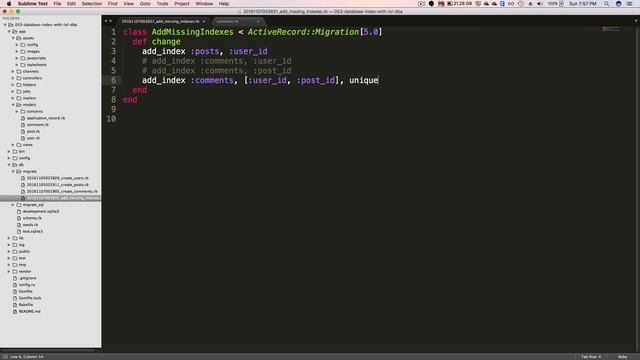Open config.ru in the sidebar
This screenshot has width=640, height=360.
[x=27, y=284]
